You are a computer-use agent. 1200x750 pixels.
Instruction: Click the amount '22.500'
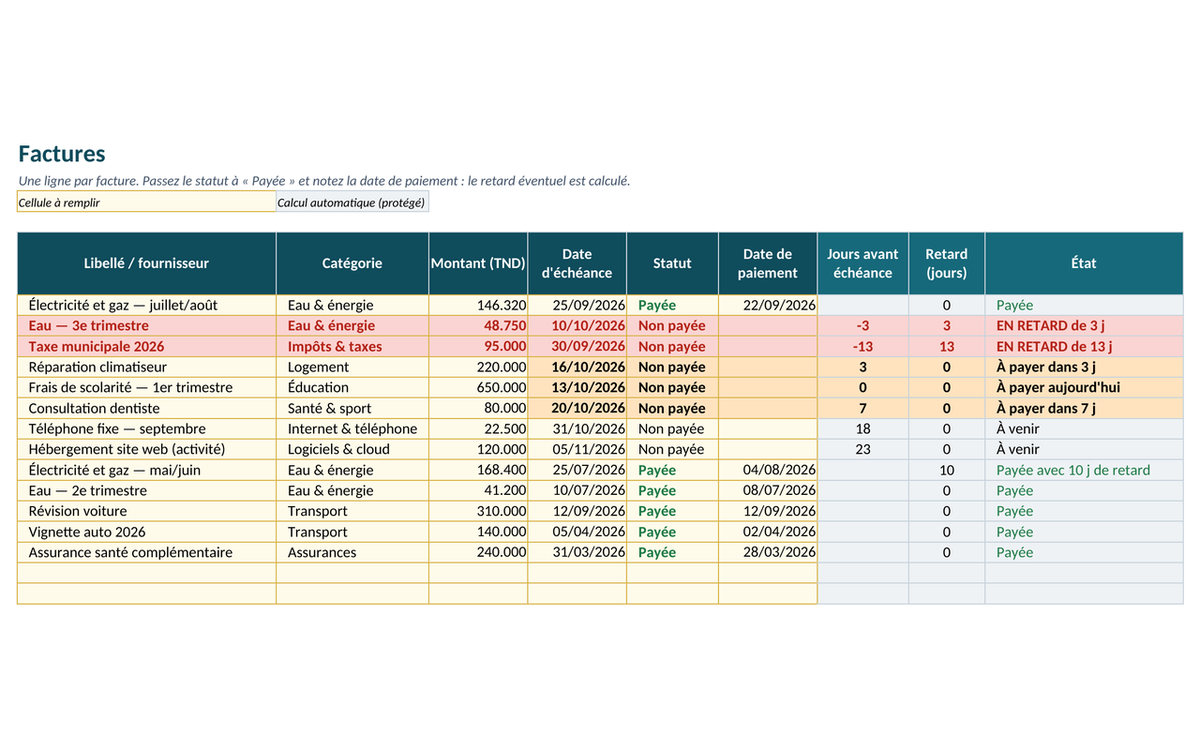(478, 428)
